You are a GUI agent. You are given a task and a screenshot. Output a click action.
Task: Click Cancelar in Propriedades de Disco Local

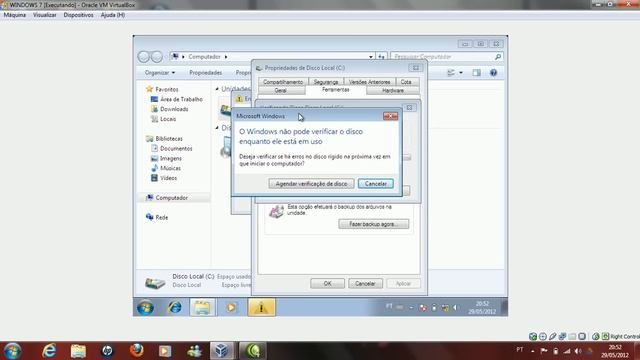[365, 283]
